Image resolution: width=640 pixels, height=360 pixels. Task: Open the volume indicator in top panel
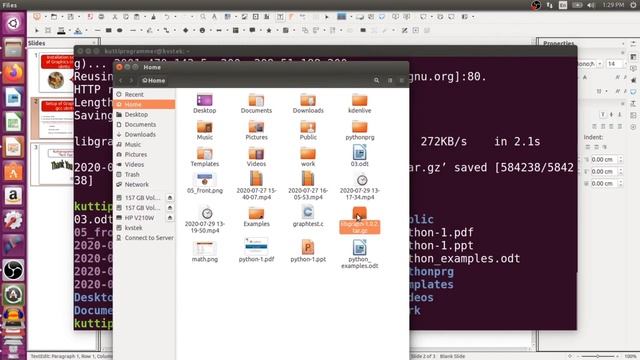(x=591, y=5)
